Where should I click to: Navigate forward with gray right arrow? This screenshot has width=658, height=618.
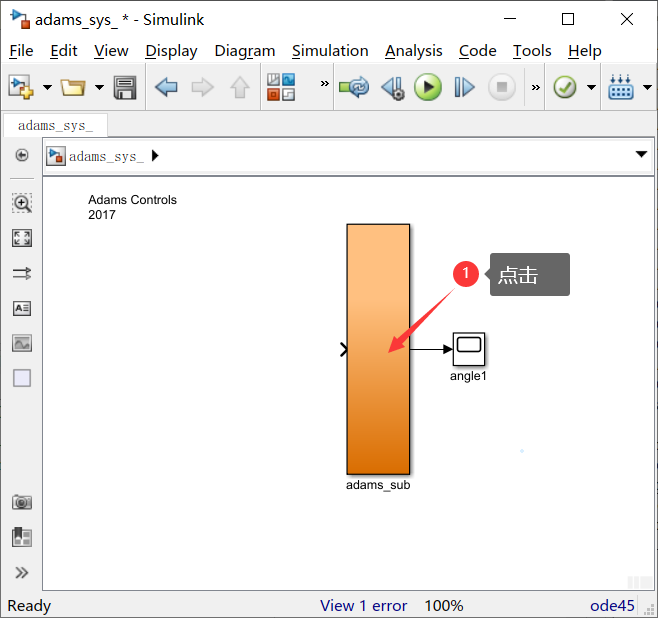(202, 87)
